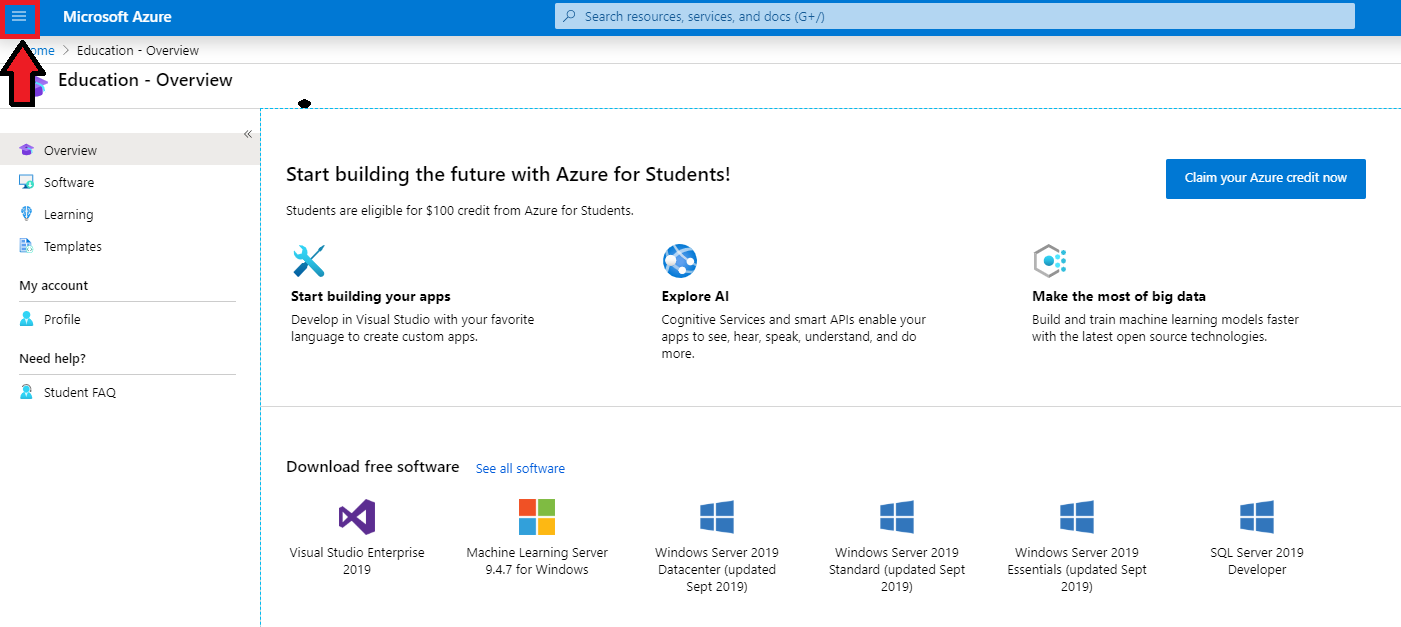Collapse the sidebar with the double chevron
1401x627 pixels.
[248, 134]
